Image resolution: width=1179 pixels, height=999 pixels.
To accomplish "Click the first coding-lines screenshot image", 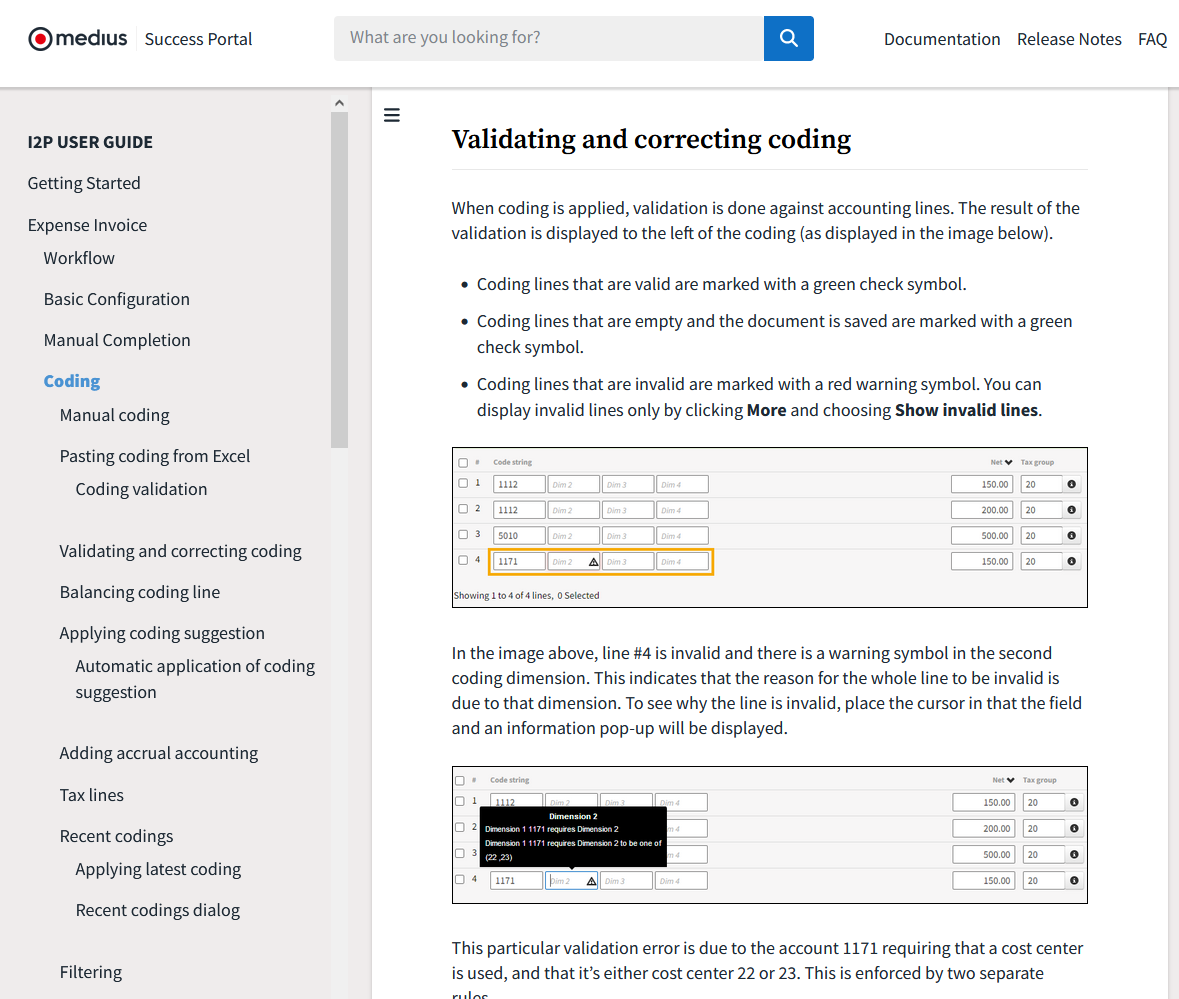I will tap(769, 528).
